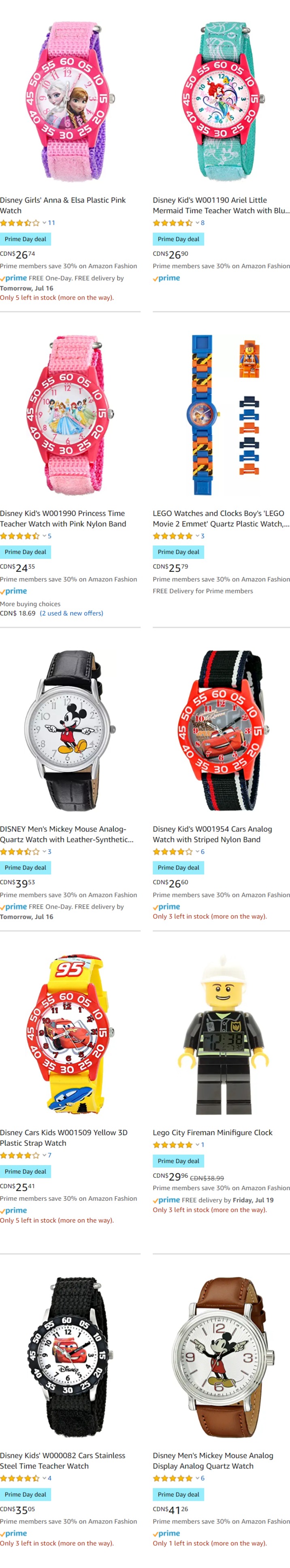Click Prime Day deal badge on Cars W001954 watch

click(x=179, y=868)
